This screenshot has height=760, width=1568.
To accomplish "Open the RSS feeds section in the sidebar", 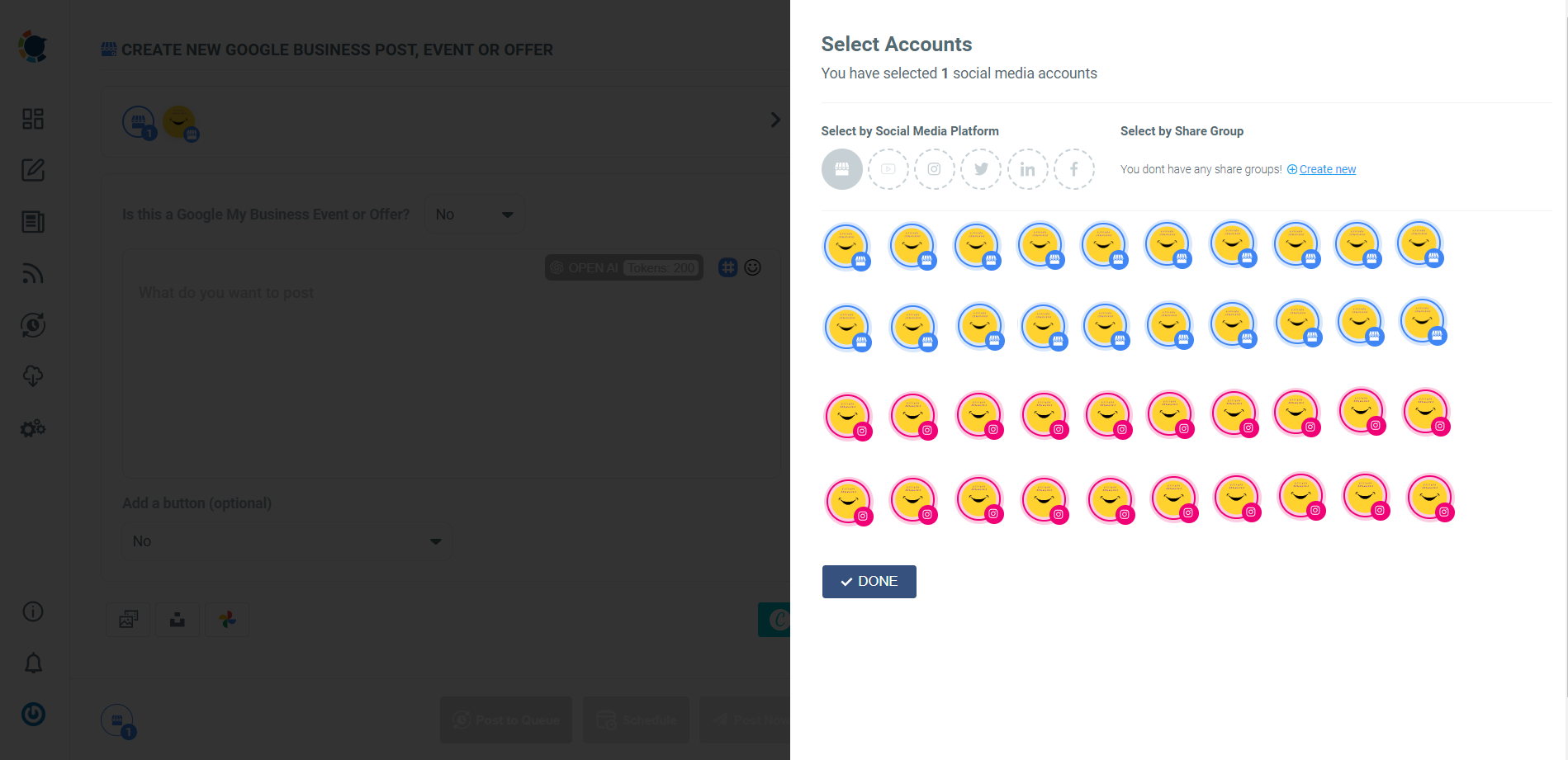I will [33, 273].
